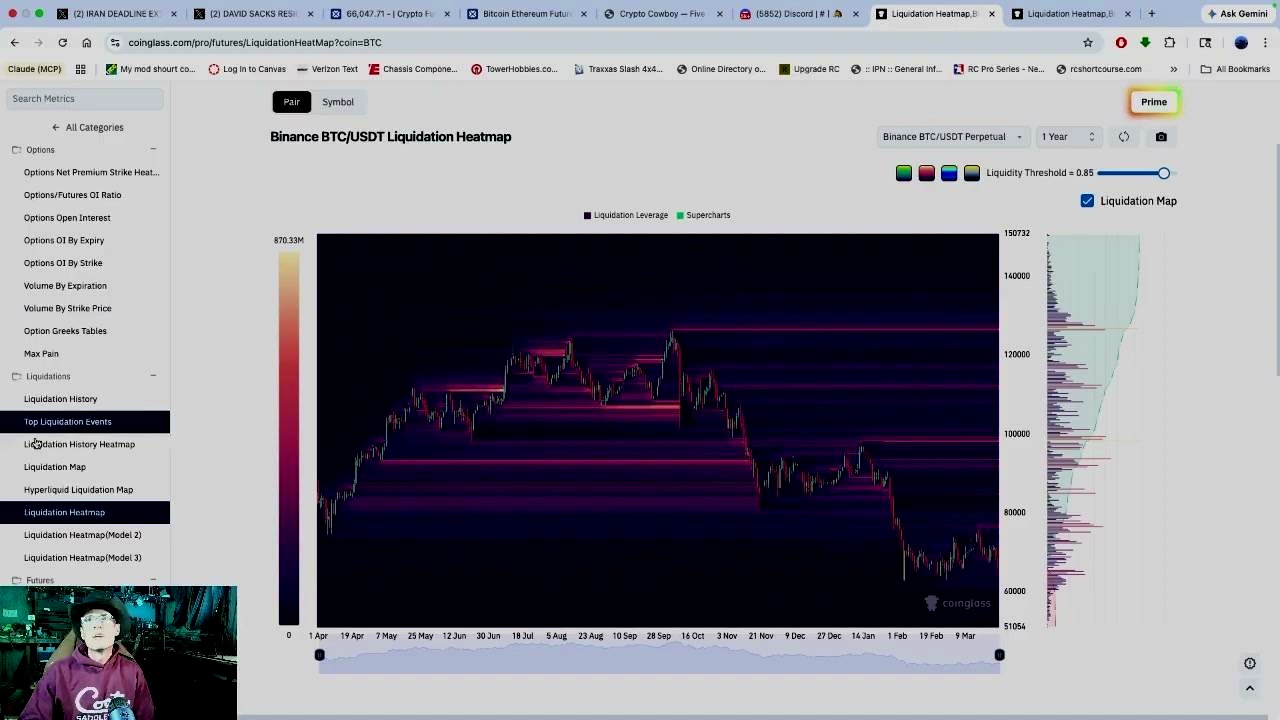Click the red extension icon in the toolbar
This screenshot has width=1280, height=720.
point(1121,43)
